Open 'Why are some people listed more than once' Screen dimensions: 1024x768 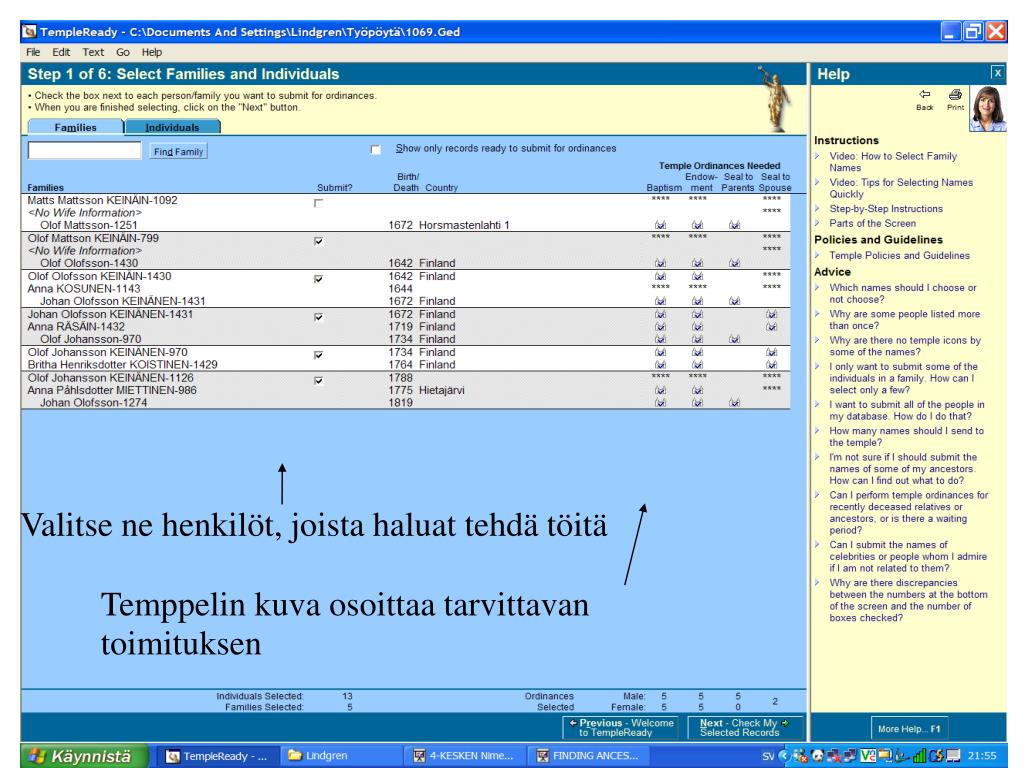click(904, 319)
